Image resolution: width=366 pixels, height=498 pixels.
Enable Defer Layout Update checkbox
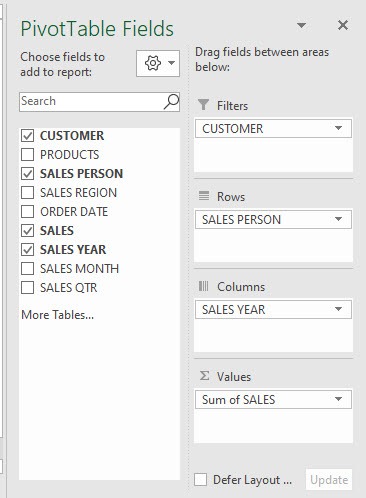coord(200,480)
